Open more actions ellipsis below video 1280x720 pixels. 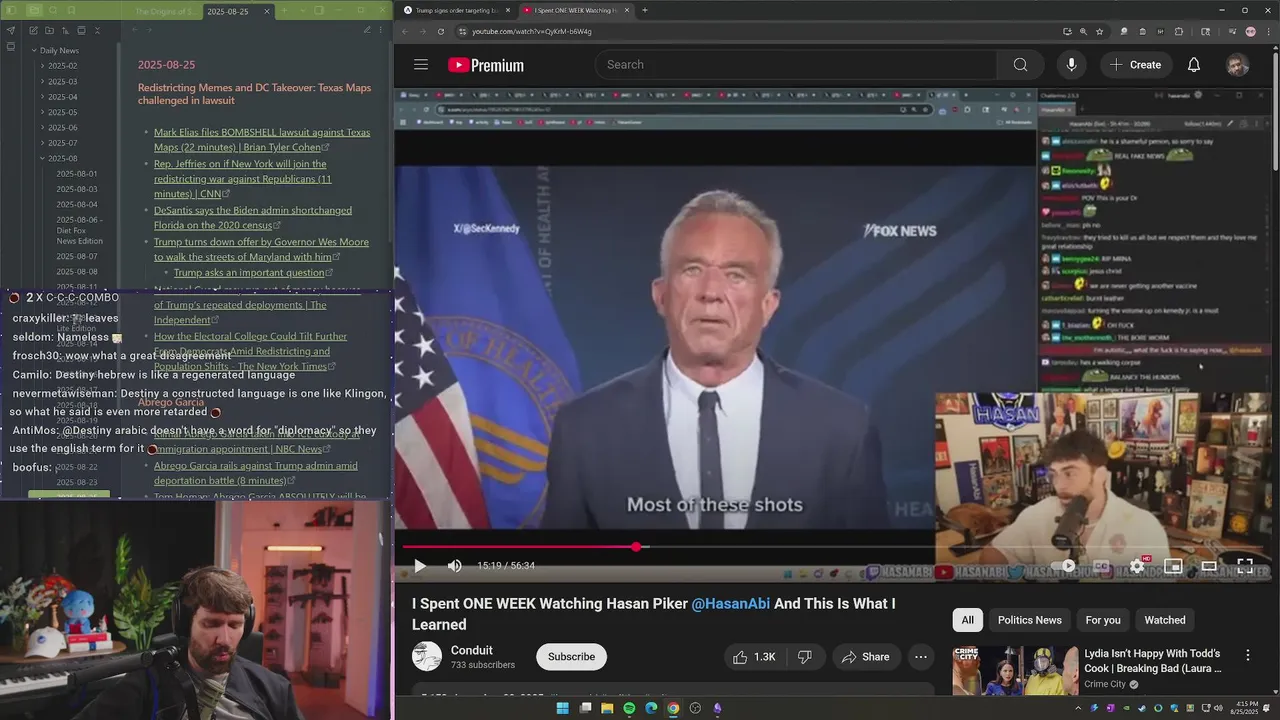tap(921, 657)
